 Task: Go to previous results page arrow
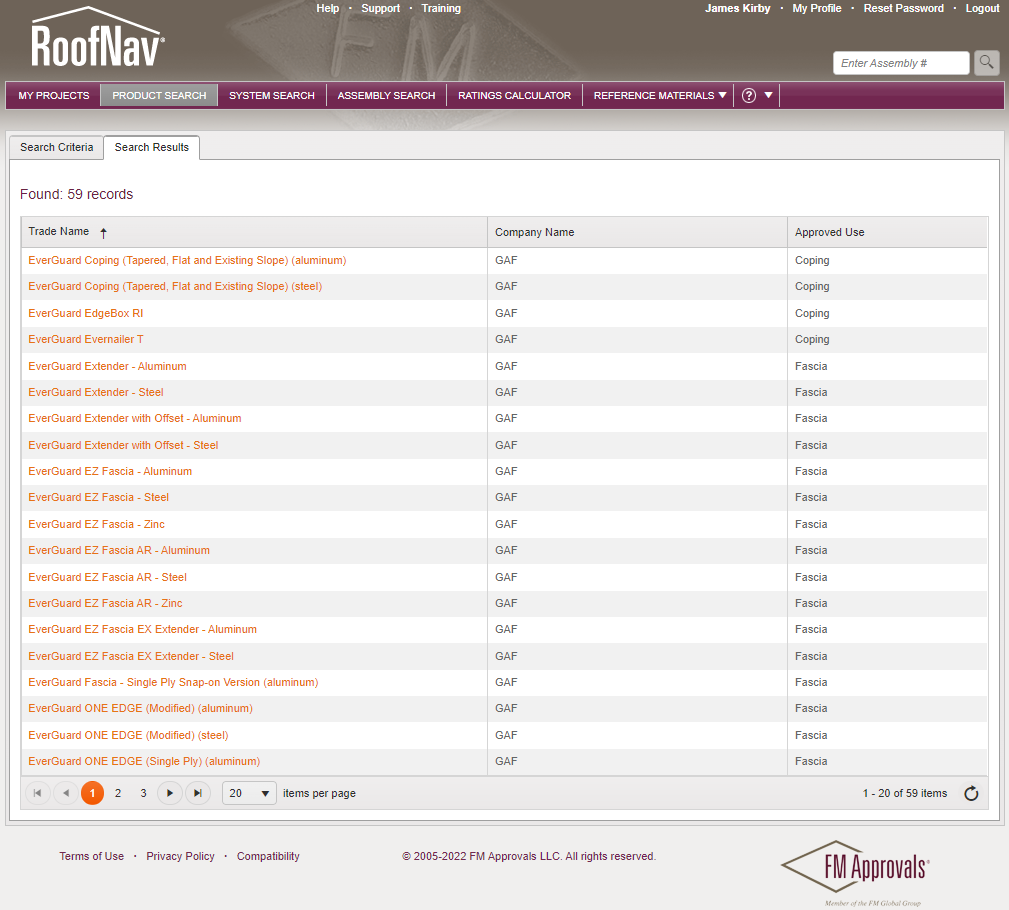click(66, 793)
